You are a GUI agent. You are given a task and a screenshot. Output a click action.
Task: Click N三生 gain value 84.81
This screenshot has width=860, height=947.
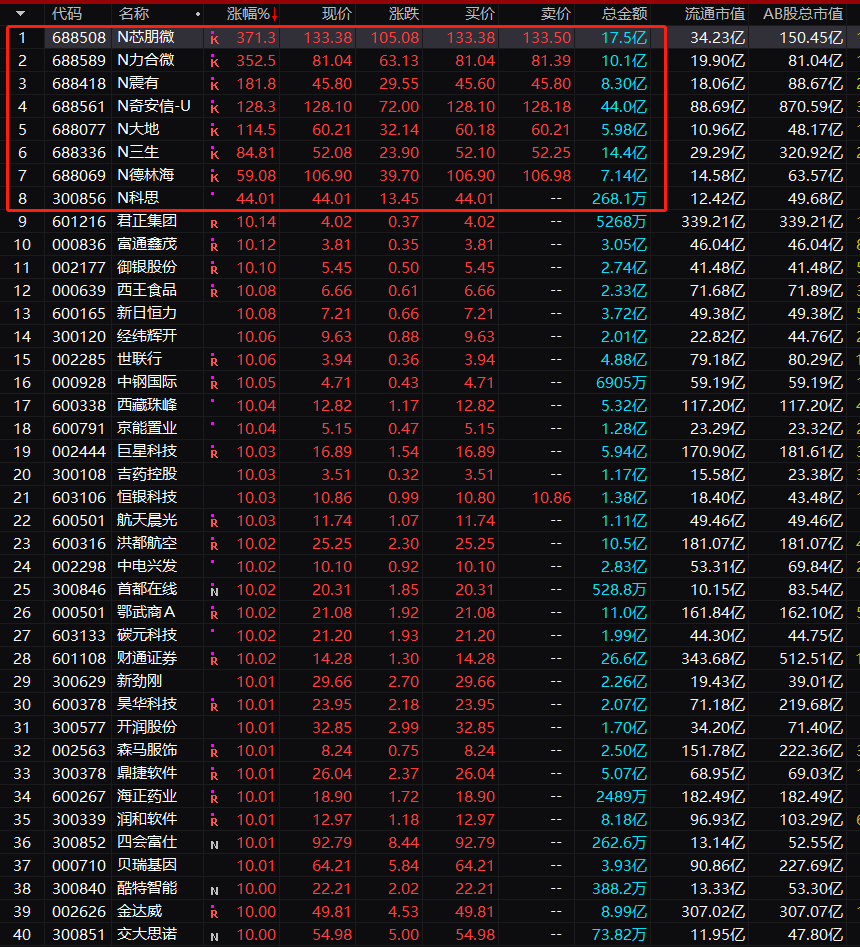click(256, 153)
